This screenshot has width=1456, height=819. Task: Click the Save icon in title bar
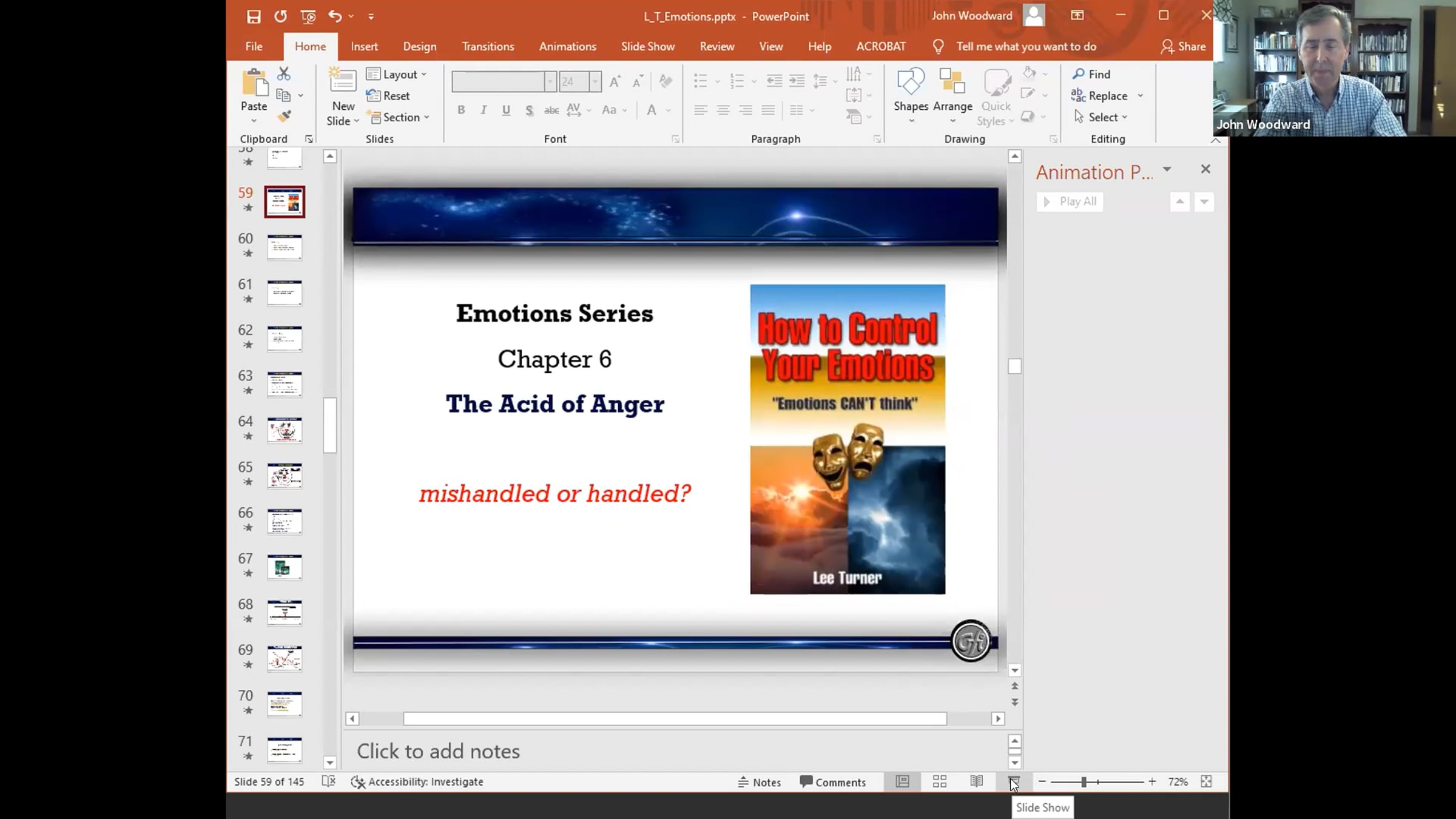coord(254,16)
